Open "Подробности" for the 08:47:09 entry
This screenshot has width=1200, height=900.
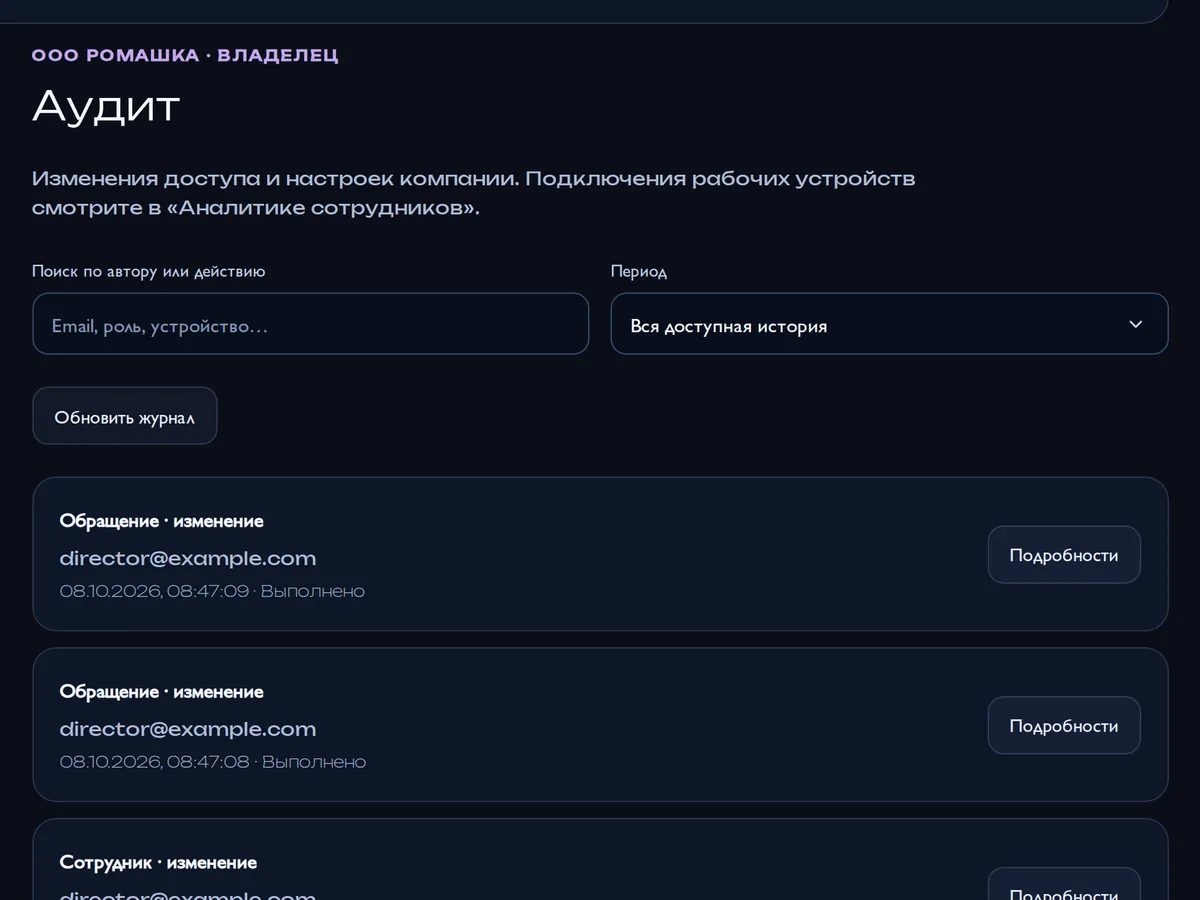click(x=1064, y=555)
